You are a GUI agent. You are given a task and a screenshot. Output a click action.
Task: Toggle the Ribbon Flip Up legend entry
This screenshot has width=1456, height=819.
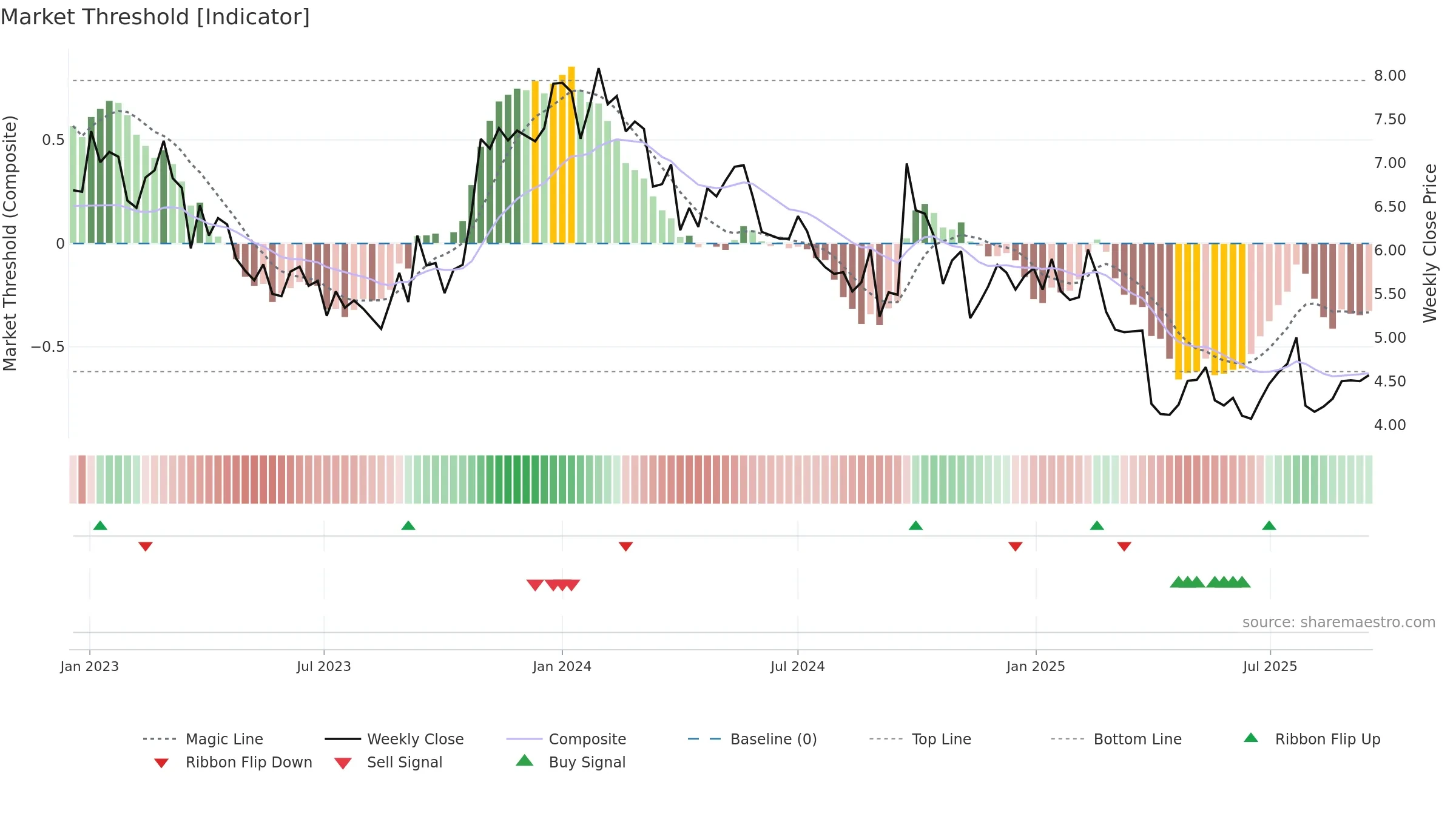[x=1312, y=739]
